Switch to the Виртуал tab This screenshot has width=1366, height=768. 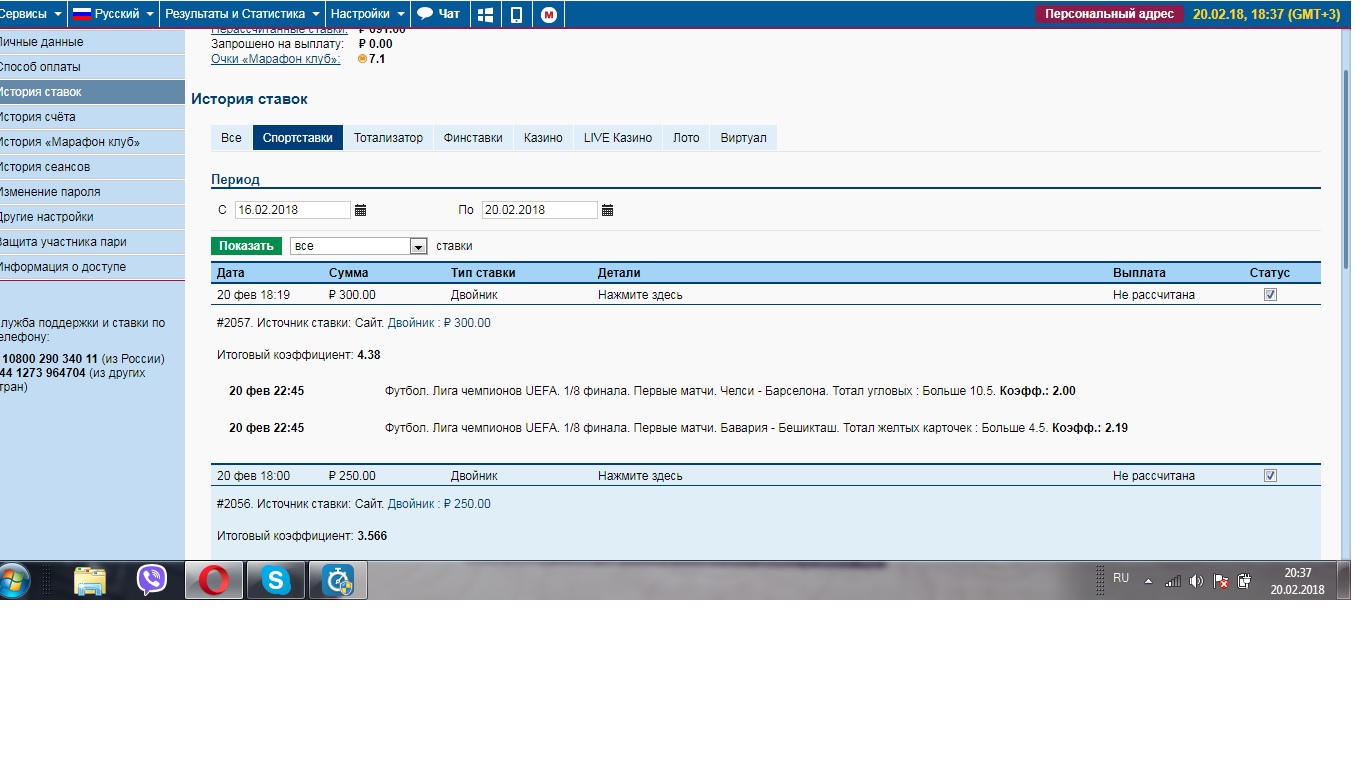point(744,138)
